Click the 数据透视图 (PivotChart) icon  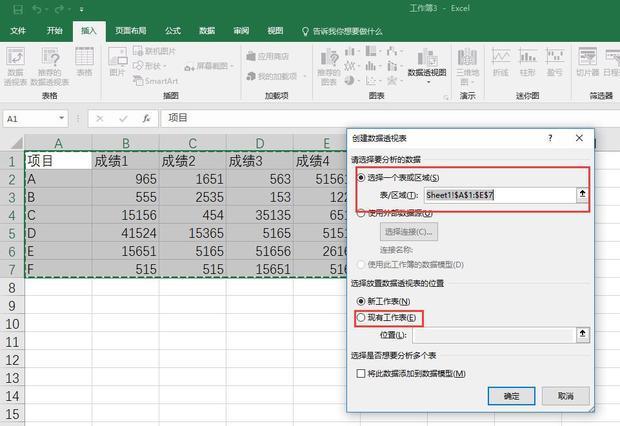click(x=426, y=58)
